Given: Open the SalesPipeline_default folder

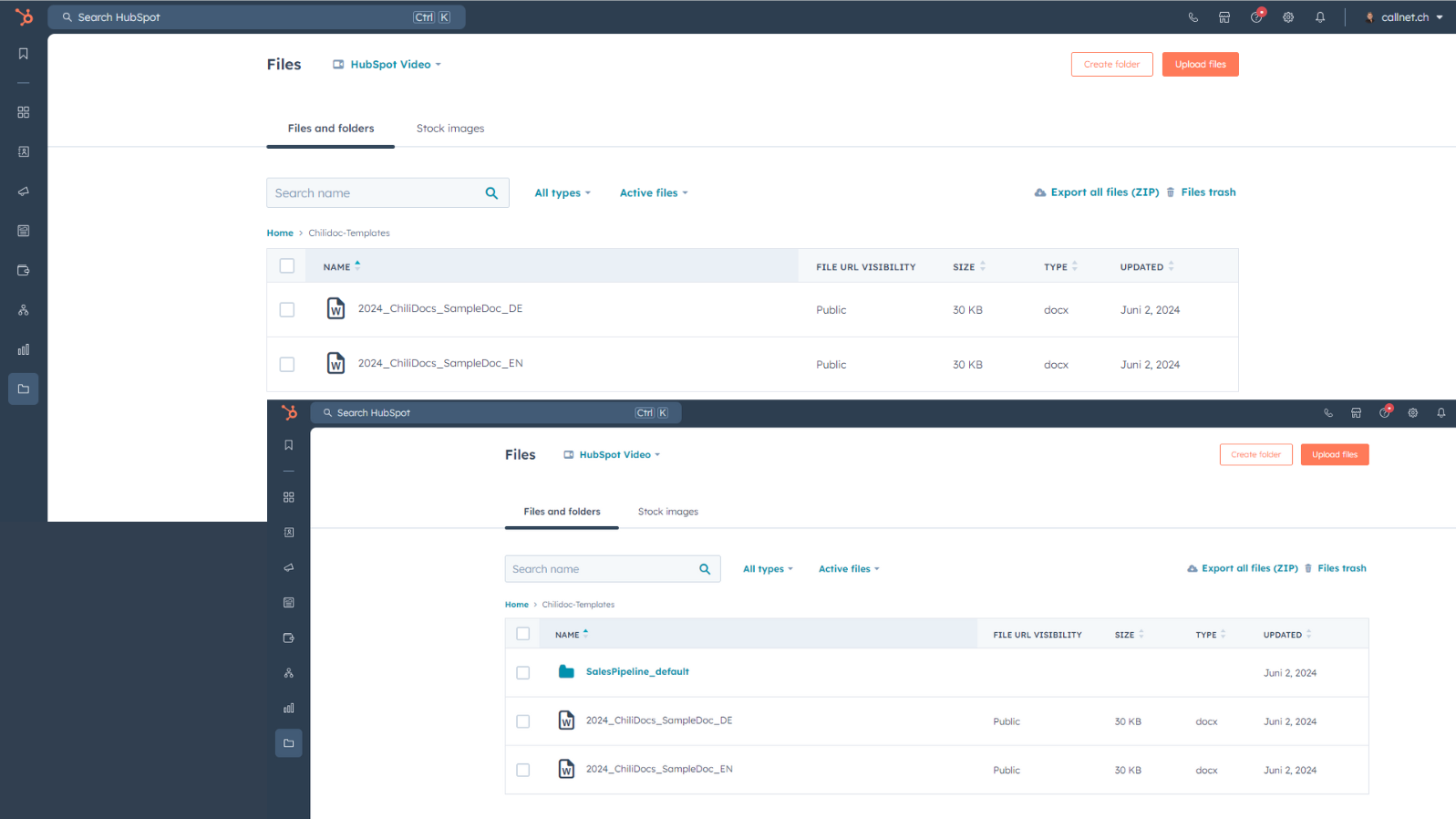Looking at the screenshot, I should [637, 672].
